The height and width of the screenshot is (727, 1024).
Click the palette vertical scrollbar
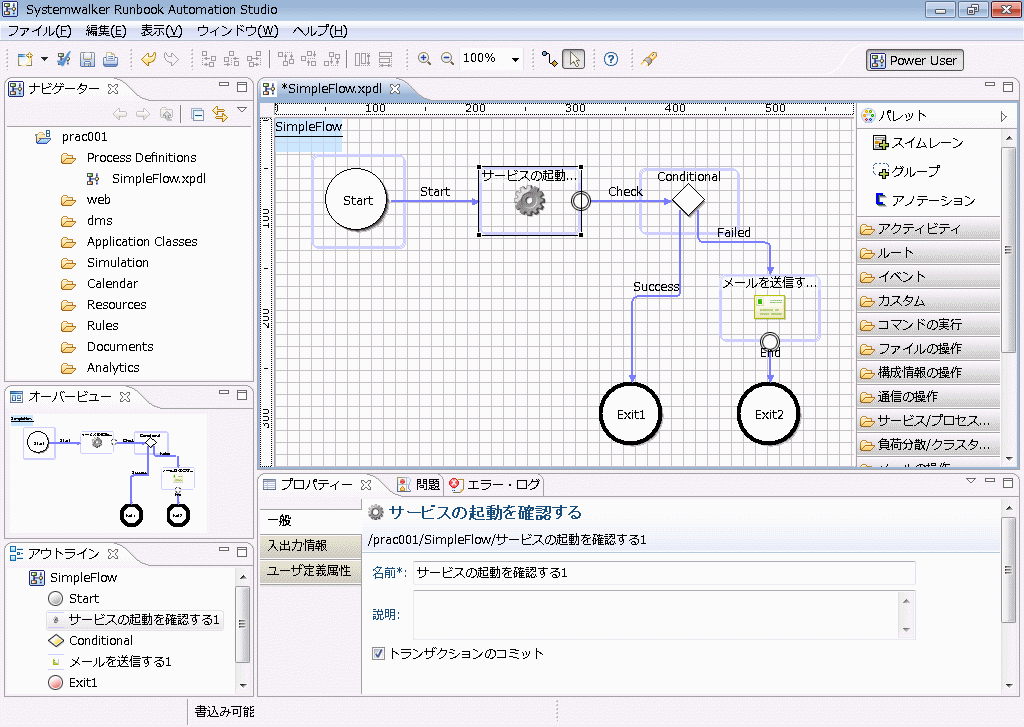coord(1008,252)
